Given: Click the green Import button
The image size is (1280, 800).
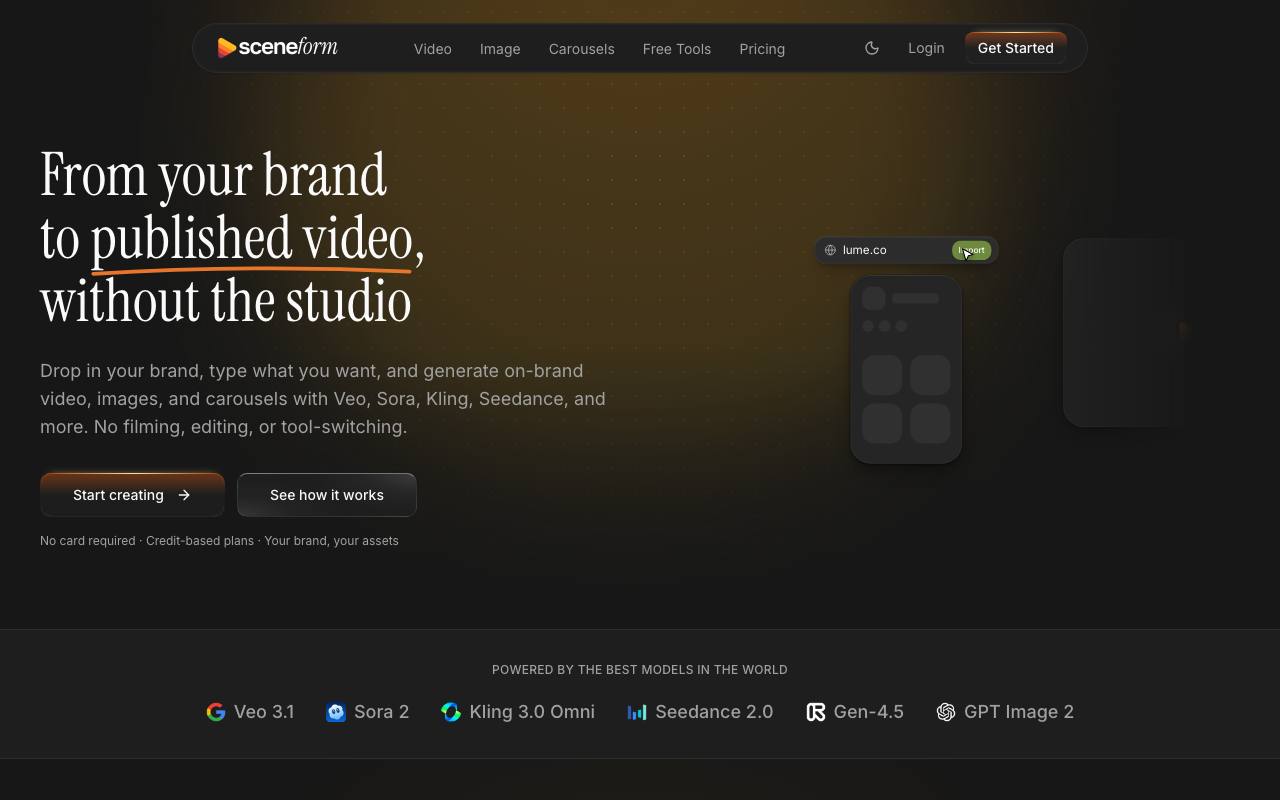Looking at the screenshot, I should coord(972,250).
